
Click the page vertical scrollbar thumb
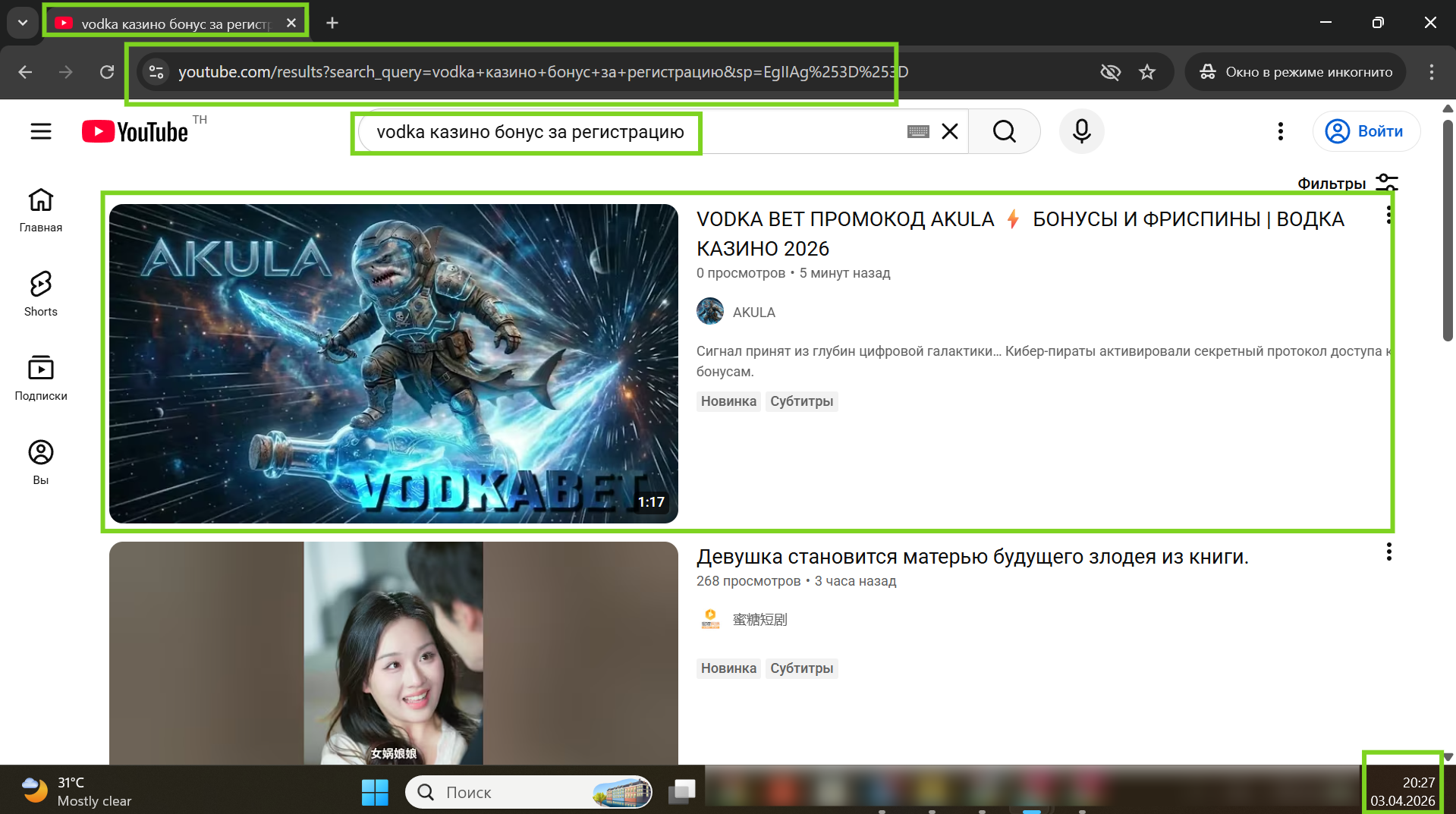point(1448,229)
